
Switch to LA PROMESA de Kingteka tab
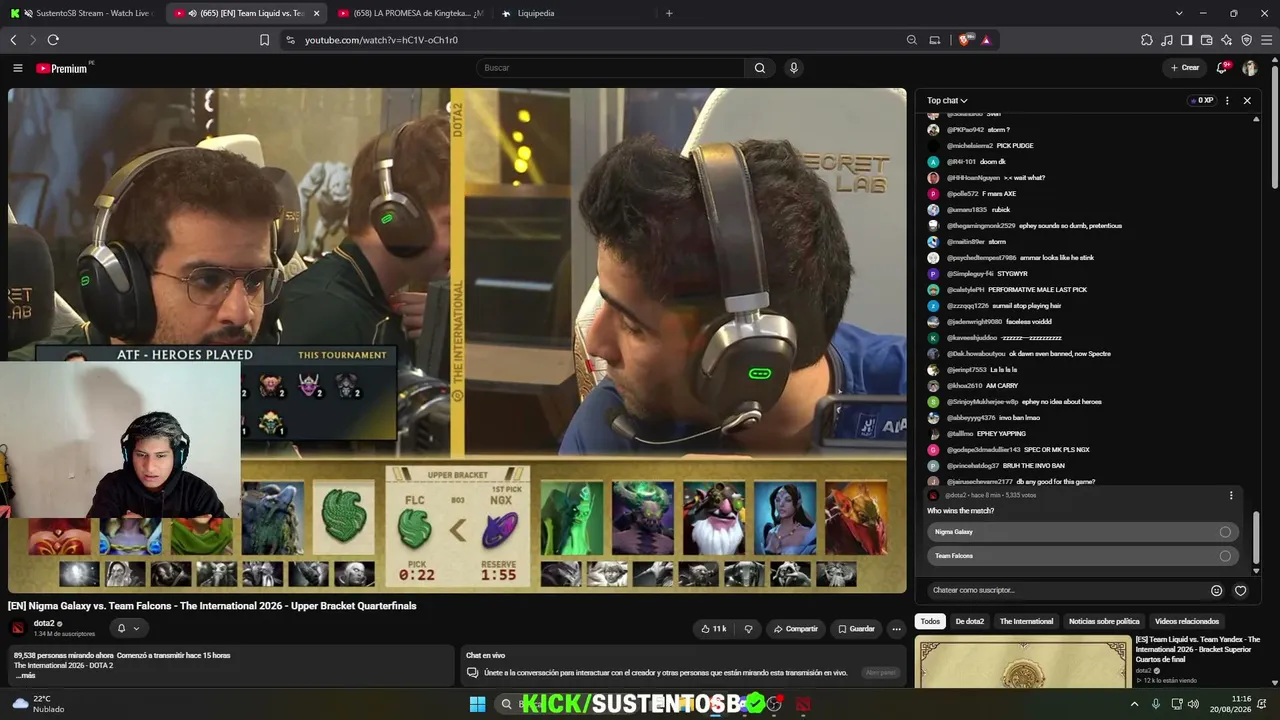[x=410, y=13]
